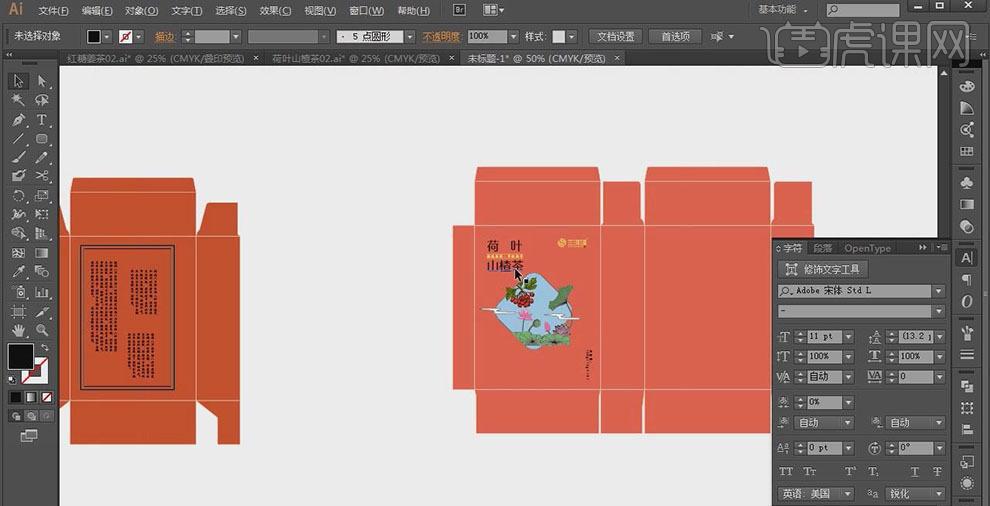Select the Pen tool
990x506 pixels.
click(x=19, y=119)
